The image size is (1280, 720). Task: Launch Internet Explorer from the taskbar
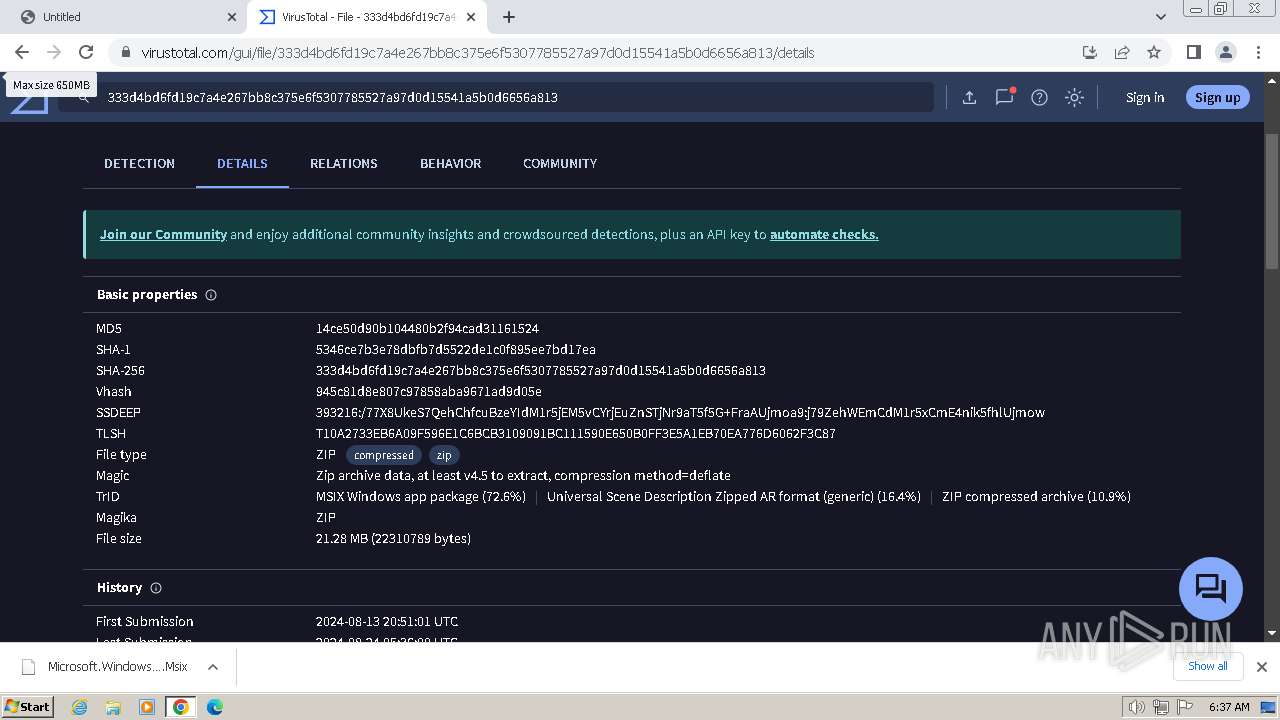(79, 707)
